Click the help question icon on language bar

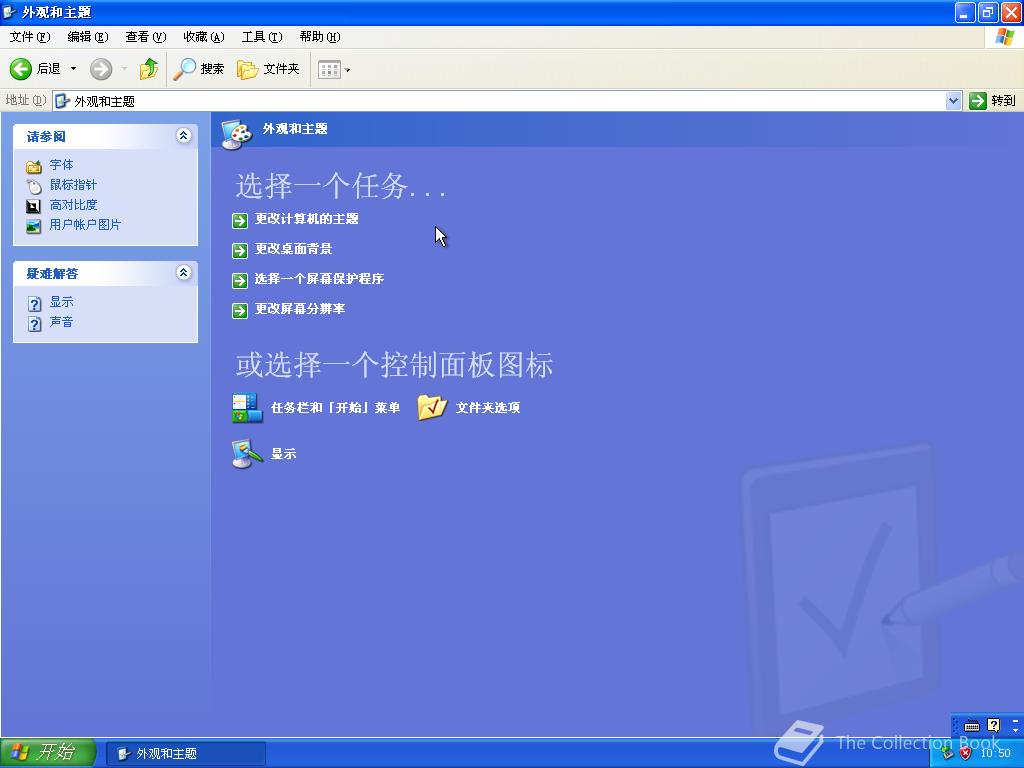[994, 725]
